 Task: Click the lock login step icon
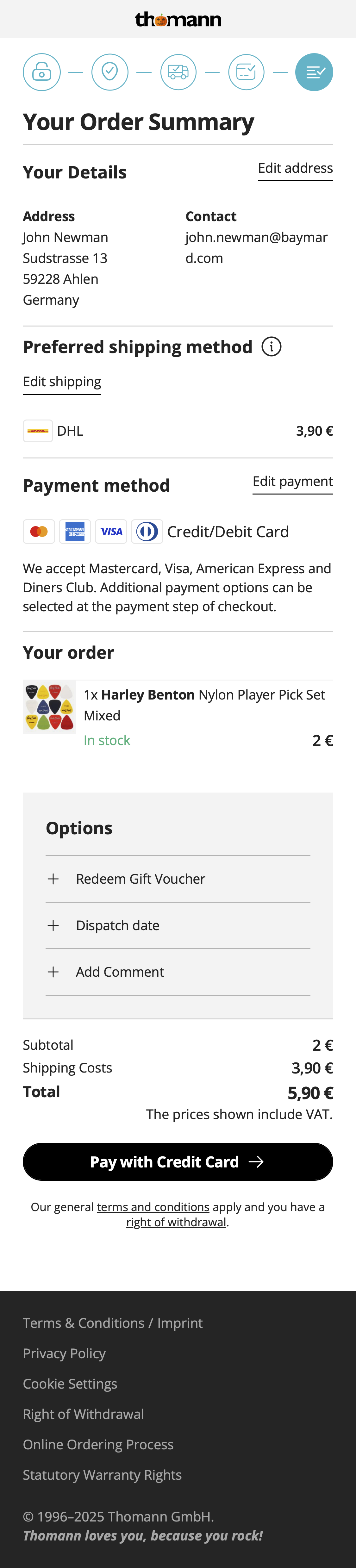point(41,72)
